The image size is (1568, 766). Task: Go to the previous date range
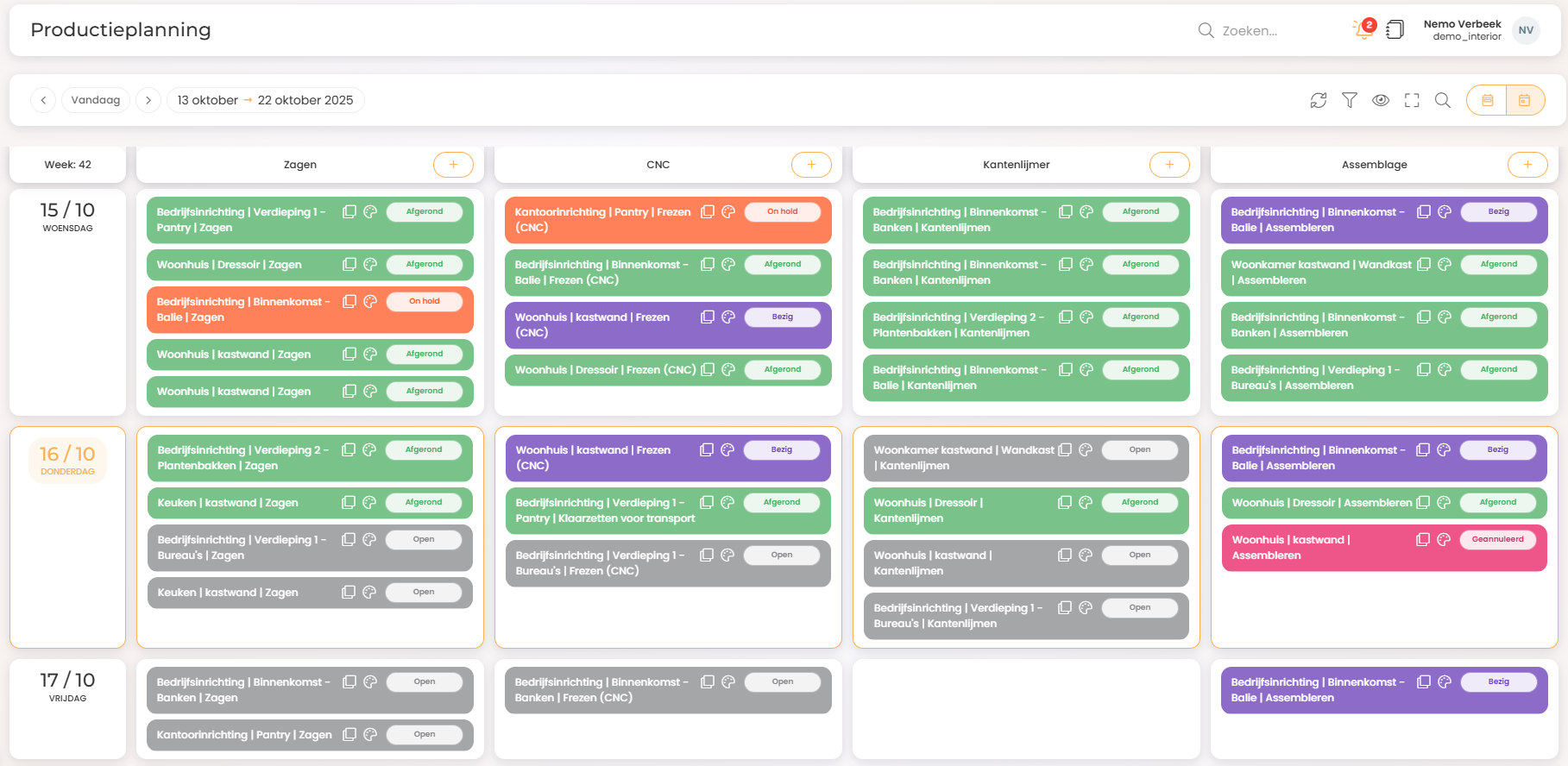tap(43, 100)
